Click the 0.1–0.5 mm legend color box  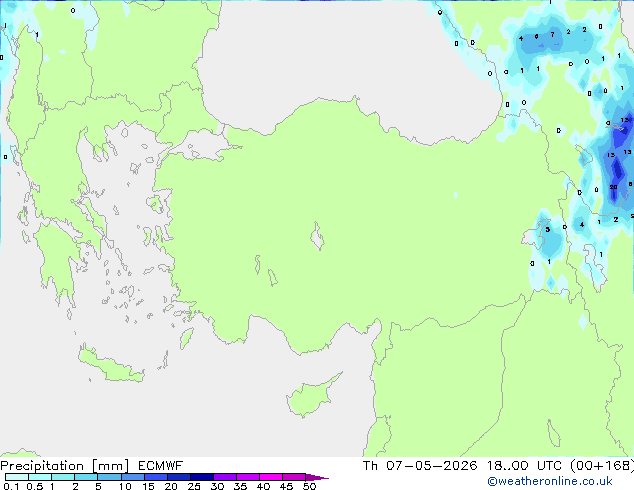[17, 477]
